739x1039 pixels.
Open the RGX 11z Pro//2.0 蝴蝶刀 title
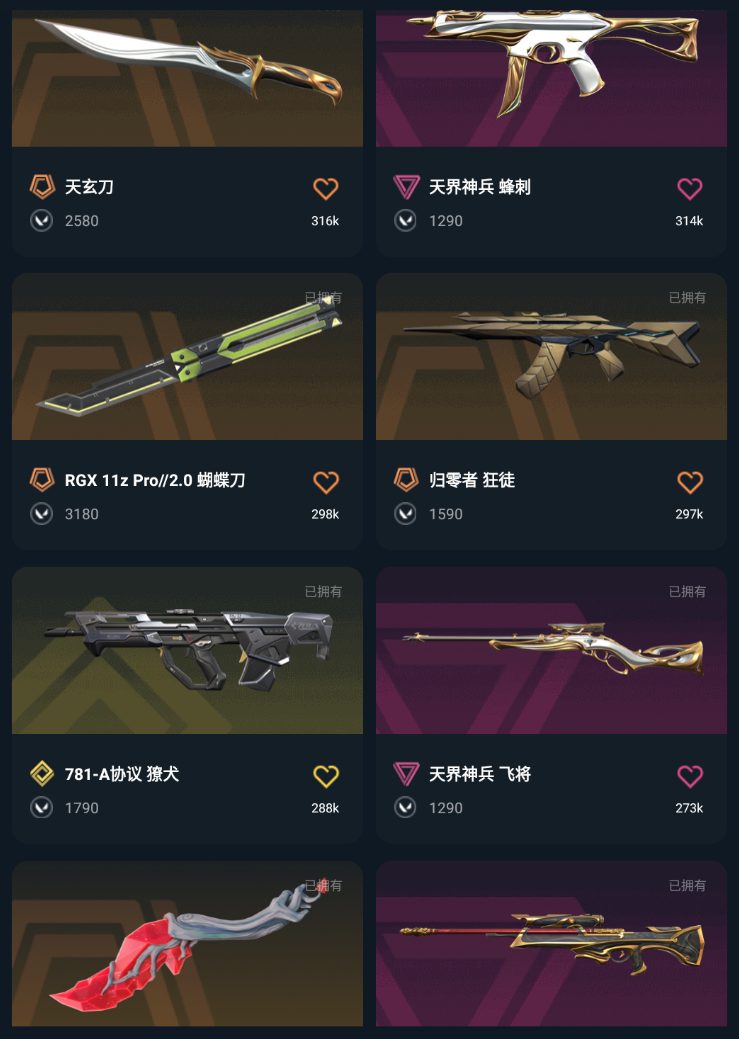click(x=155, y=480)
